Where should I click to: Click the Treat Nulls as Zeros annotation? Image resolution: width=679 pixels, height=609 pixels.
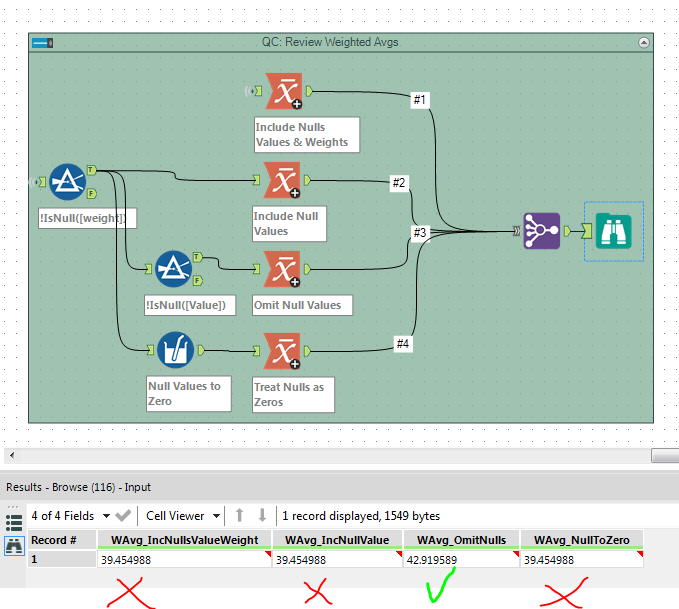(293, 394)
